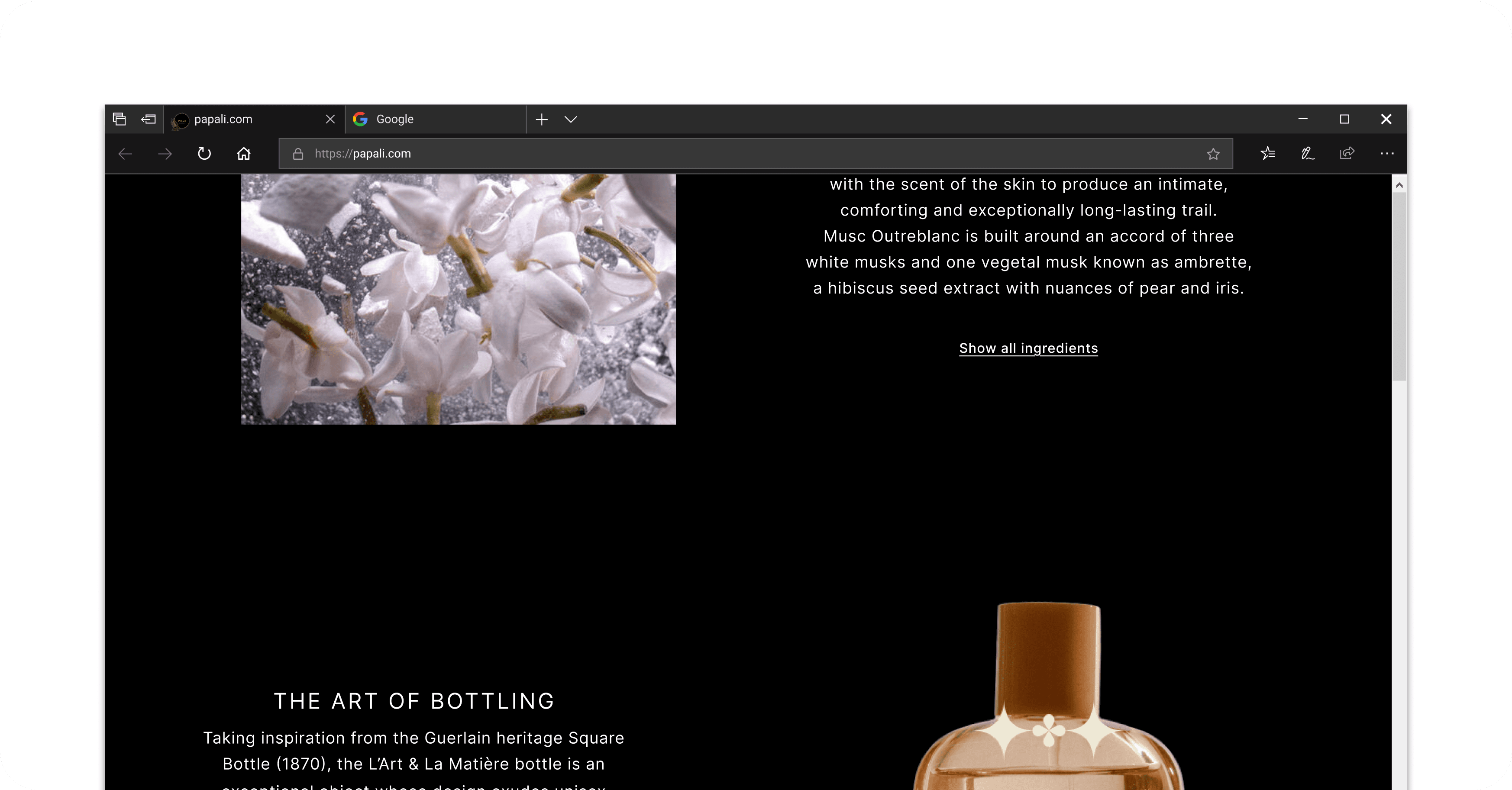Open the Favorites hub
The height and width of the screenshot is (790, 1512).
[1268, 154]
